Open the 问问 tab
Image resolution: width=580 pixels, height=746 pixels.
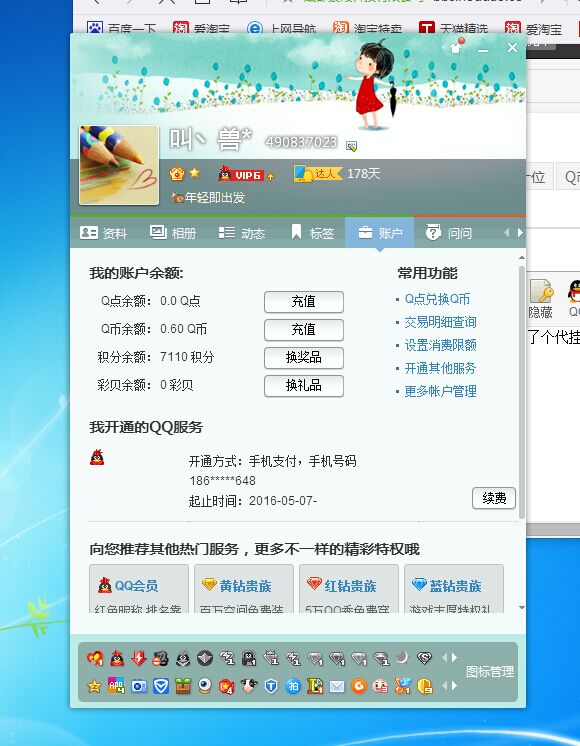coord(448,233)
